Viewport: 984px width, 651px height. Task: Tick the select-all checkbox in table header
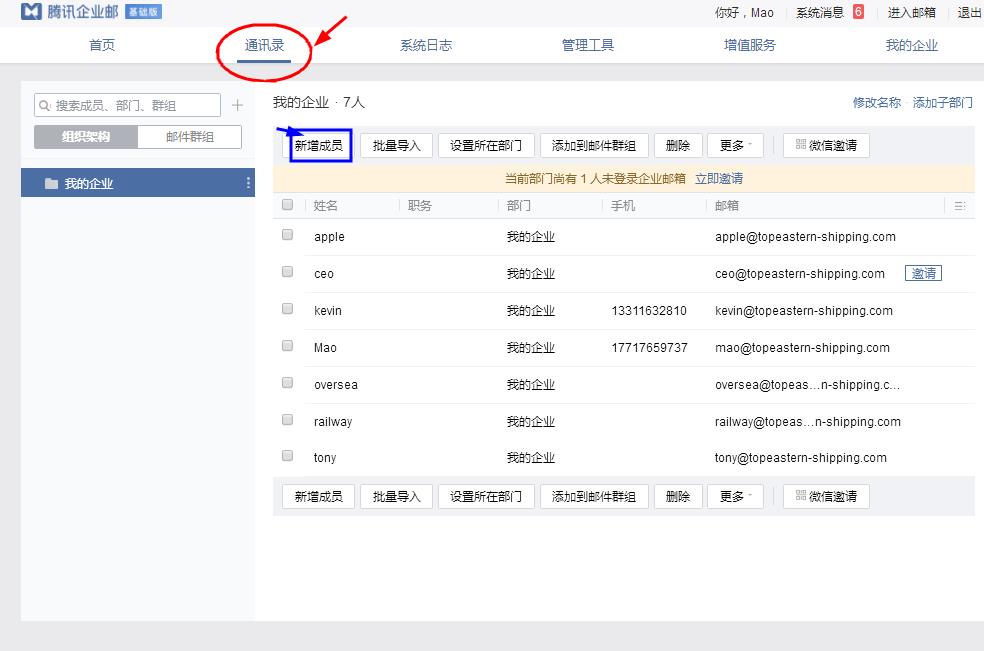(288, 205)
